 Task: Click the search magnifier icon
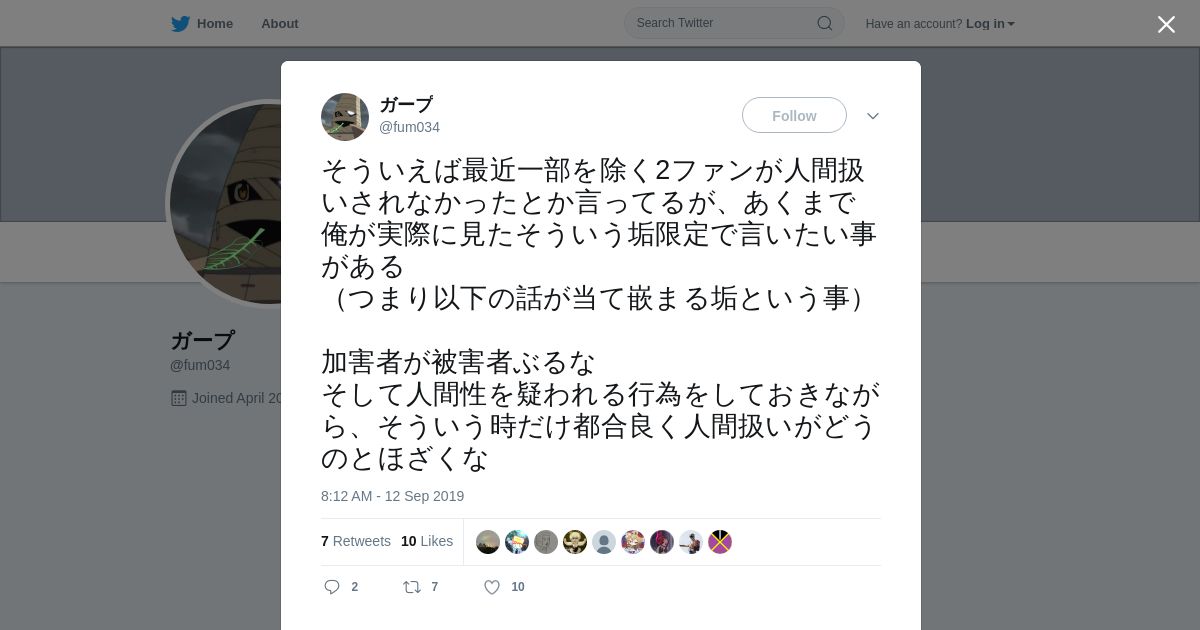pos(825,23)
